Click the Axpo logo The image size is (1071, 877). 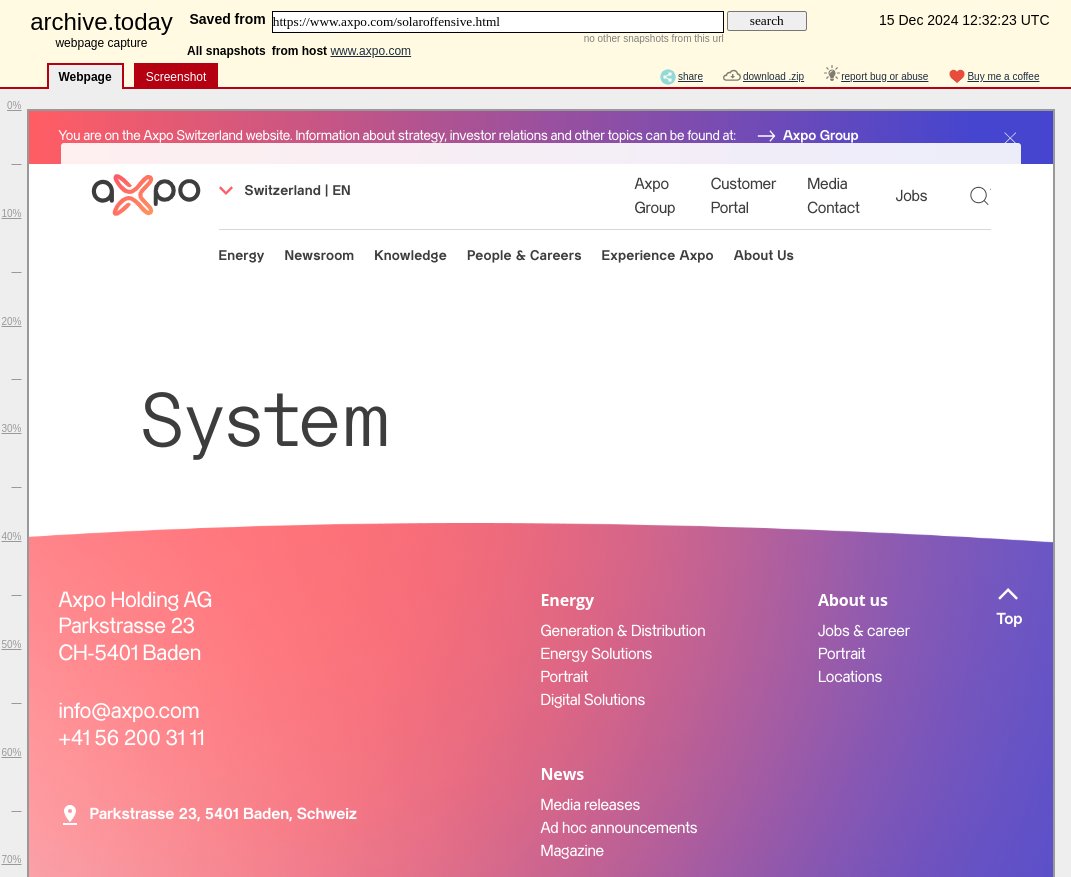click(x=146, y=195)
